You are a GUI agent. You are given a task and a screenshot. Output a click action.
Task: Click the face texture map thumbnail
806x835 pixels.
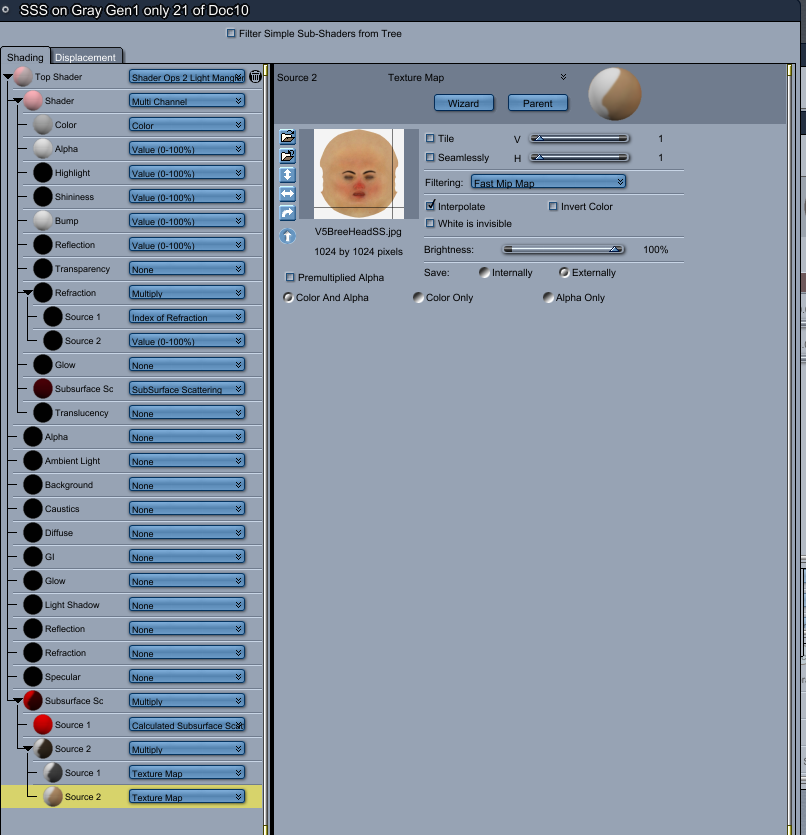click(x=359, y=174)
